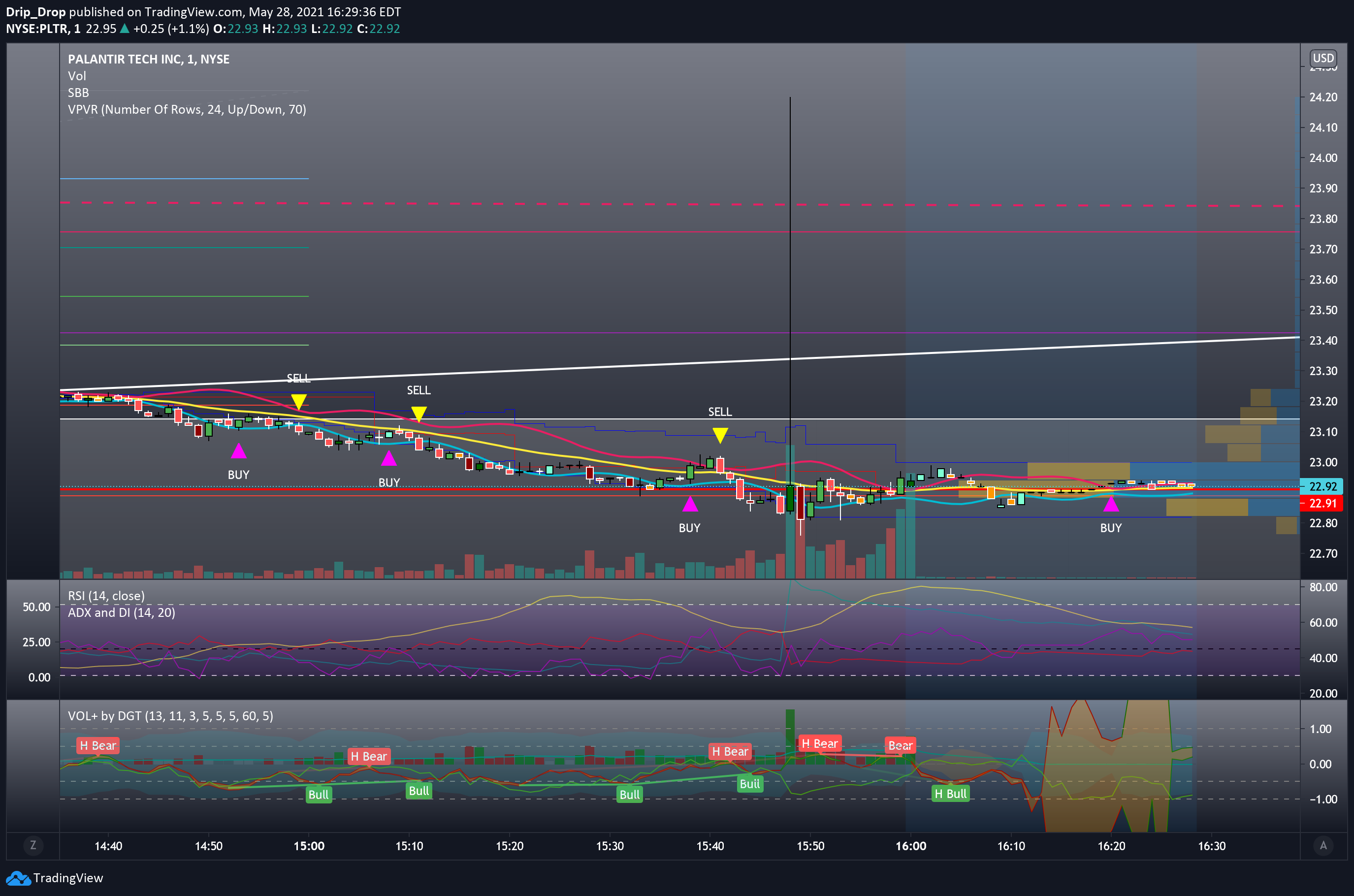Click the 14:40 time axis label
The height and width of the screenshot is (896, 1354).
tap(109, 846)
